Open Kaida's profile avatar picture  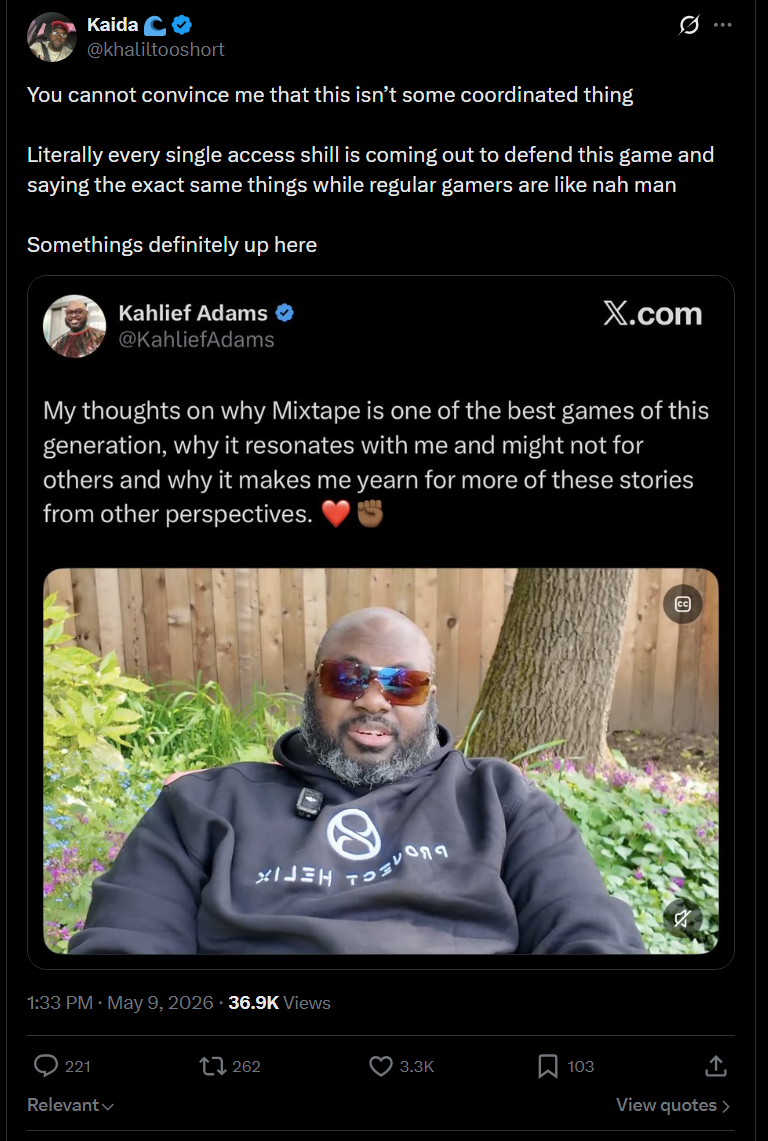coord(52,37)
